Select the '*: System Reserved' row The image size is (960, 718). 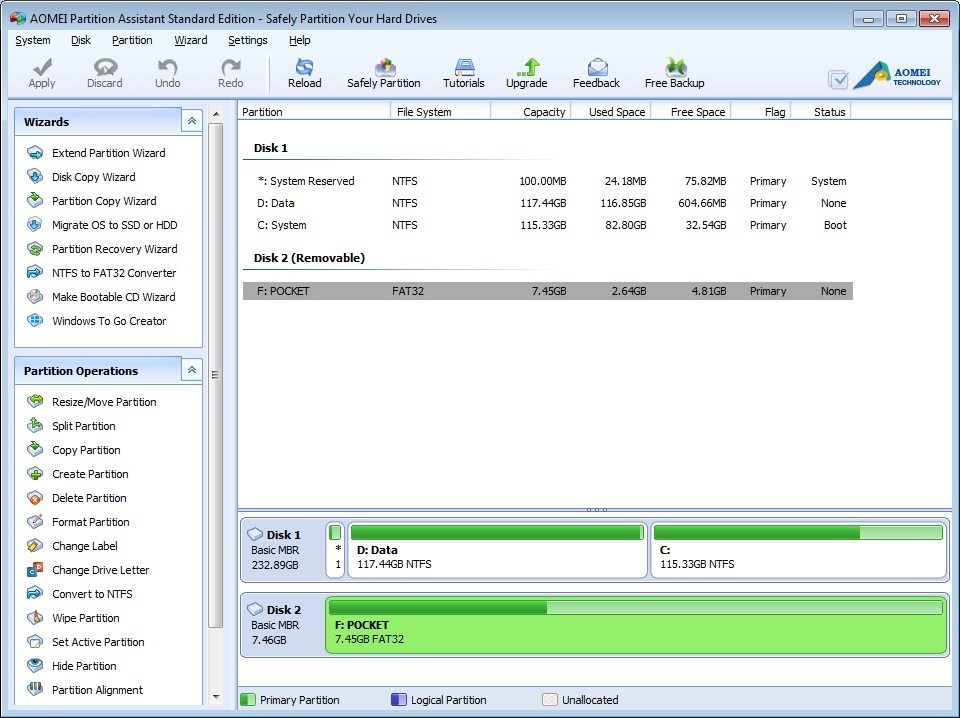pos(548,181)
